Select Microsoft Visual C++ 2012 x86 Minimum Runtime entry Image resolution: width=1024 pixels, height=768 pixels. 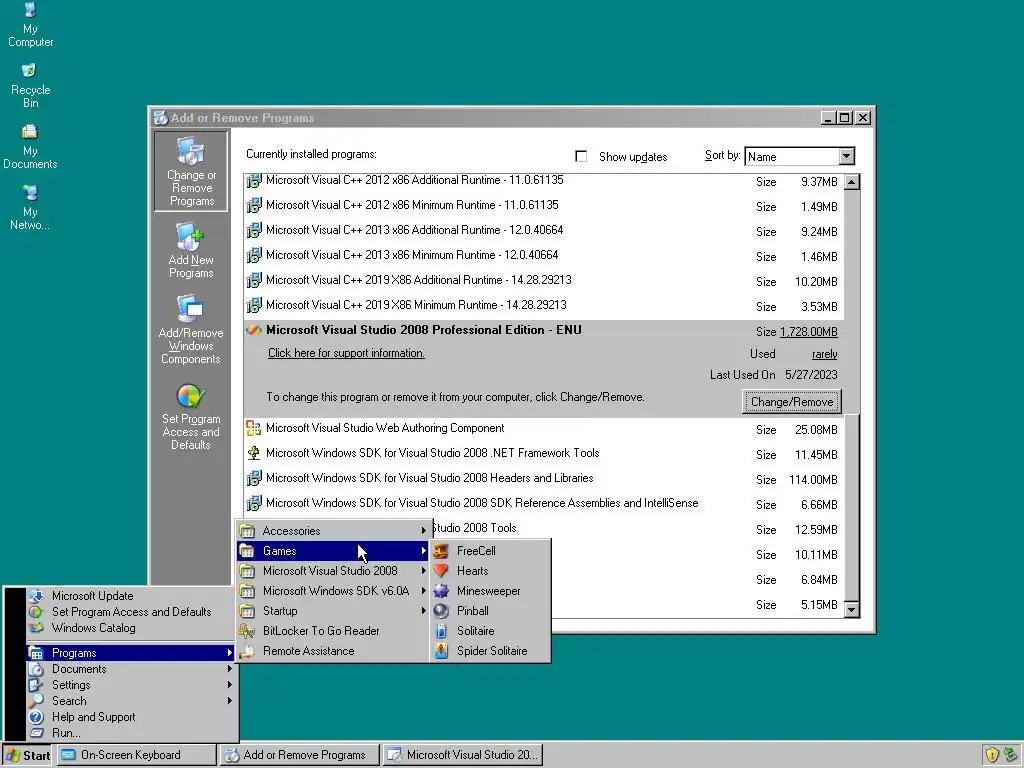(x=543, y=206)
